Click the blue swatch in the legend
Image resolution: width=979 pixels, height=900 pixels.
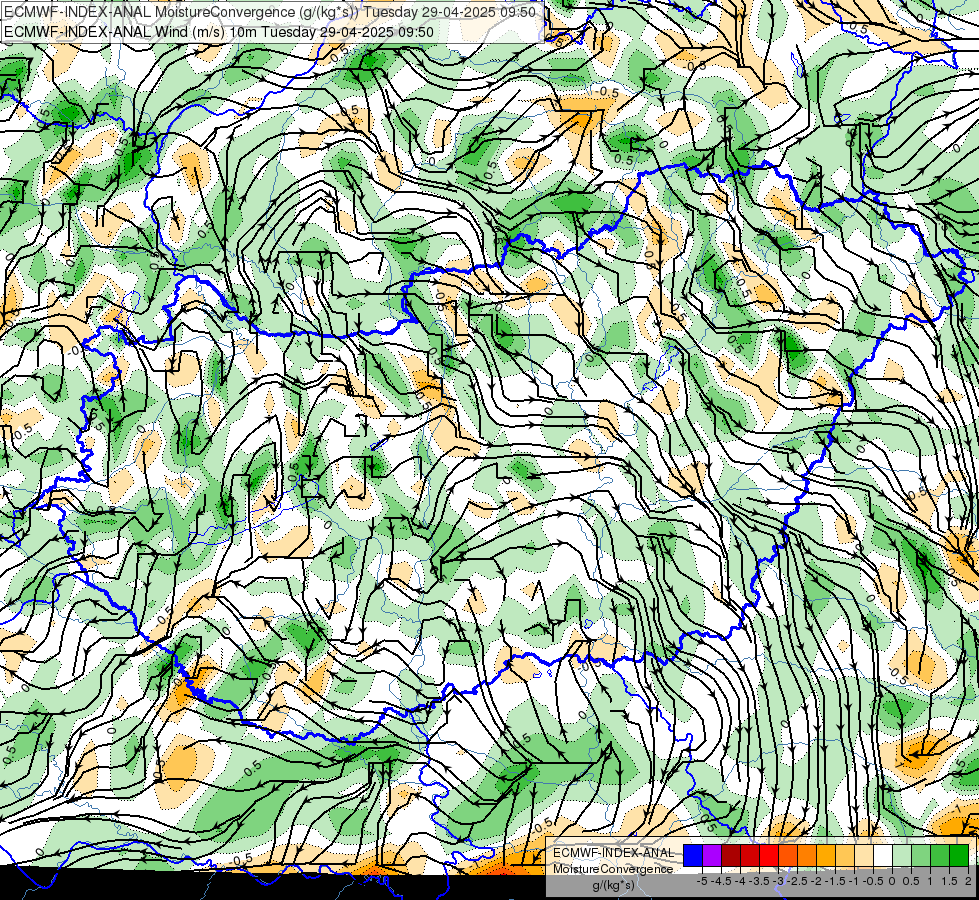[x=693, y=856]
